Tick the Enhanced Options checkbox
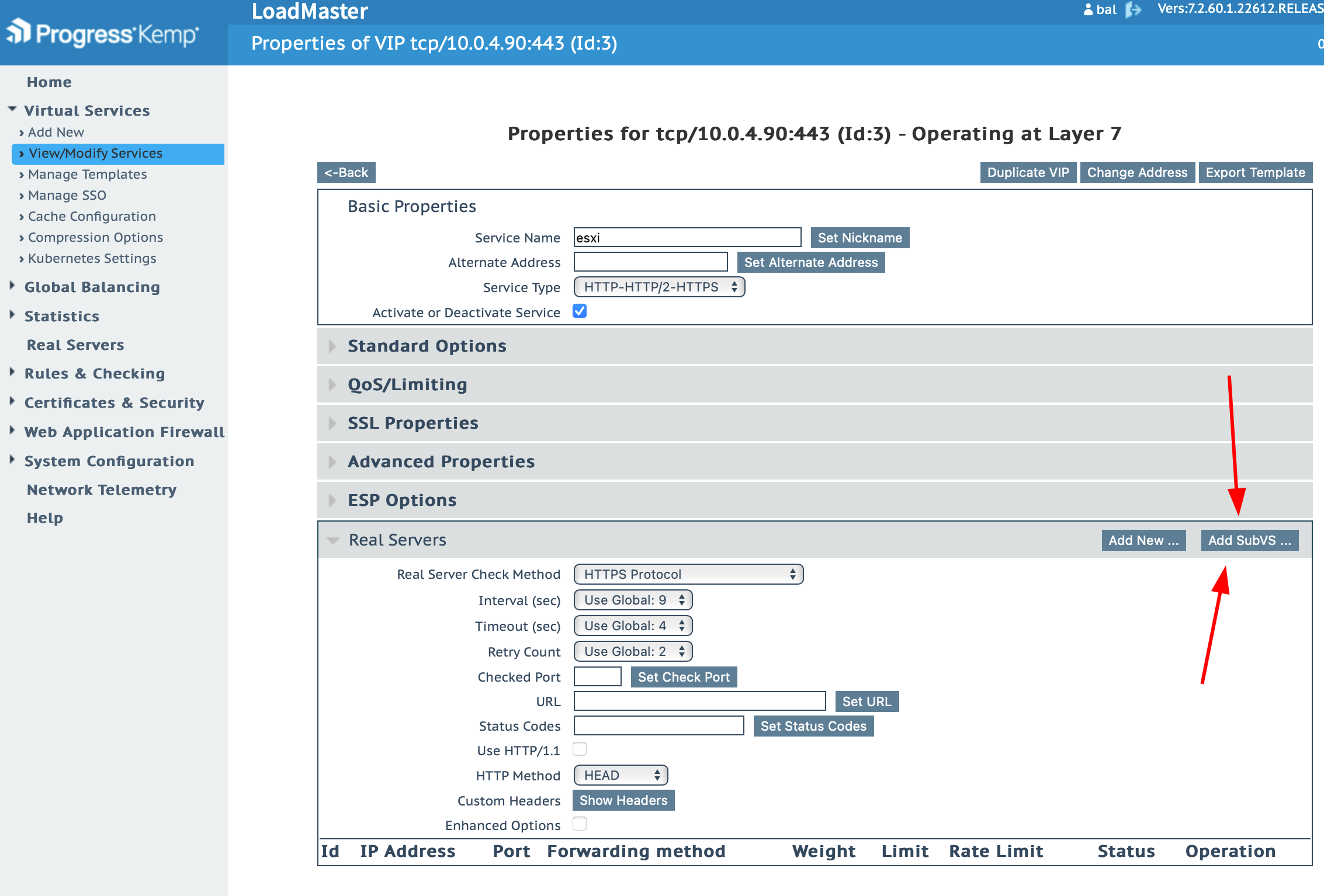The height and width of the screenshot is (896, 1324). tap(580, 824)
